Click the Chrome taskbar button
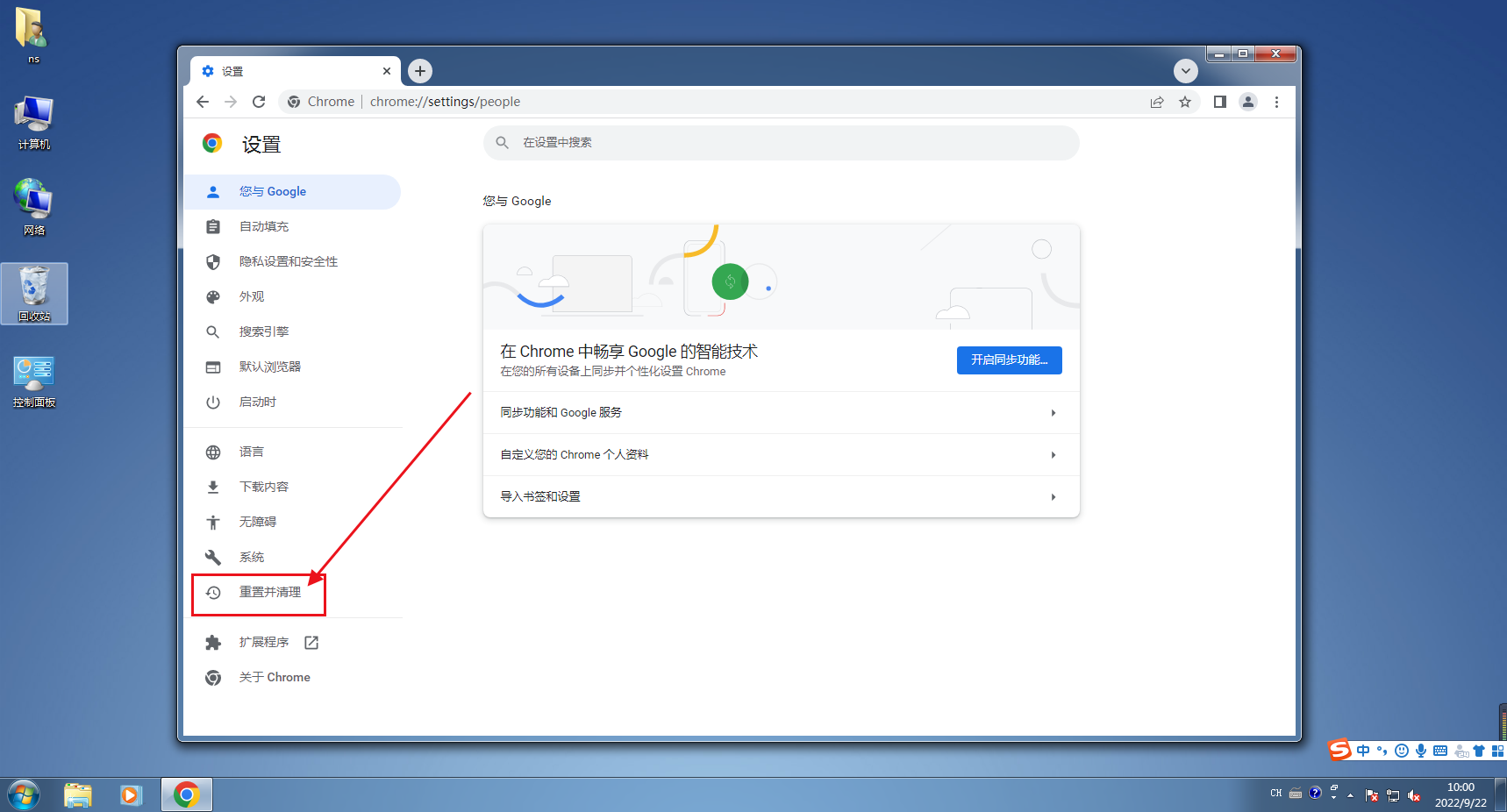Screen dimensions: 1507x812 (x=186, y=794)
